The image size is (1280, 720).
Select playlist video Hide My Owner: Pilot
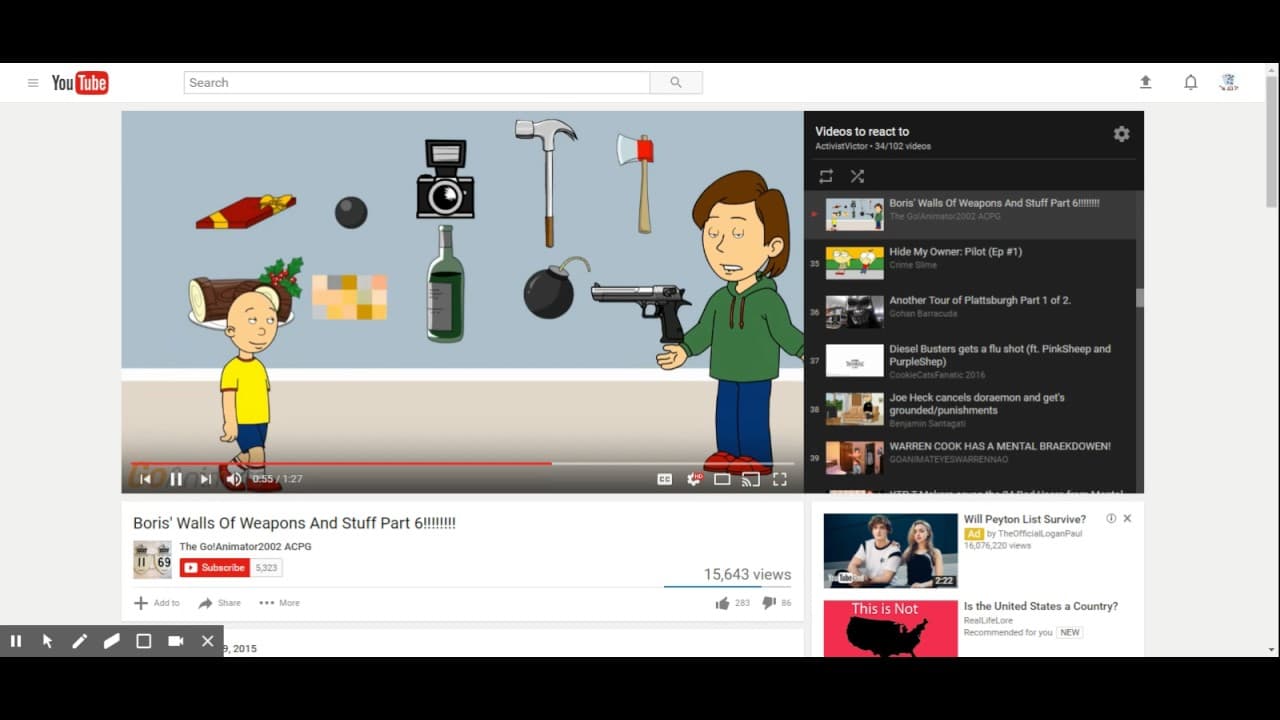coord(955,252)
